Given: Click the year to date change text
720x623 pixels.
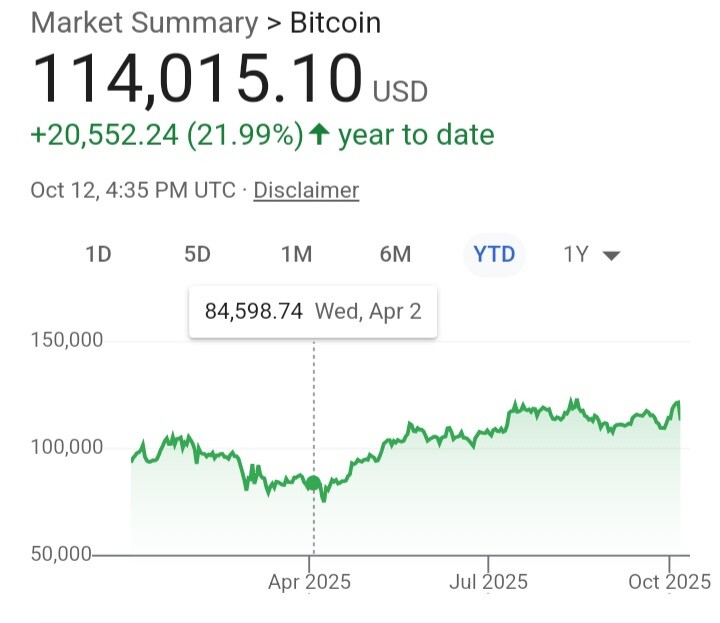Looking at the screenshot, I should pos(416,135).
